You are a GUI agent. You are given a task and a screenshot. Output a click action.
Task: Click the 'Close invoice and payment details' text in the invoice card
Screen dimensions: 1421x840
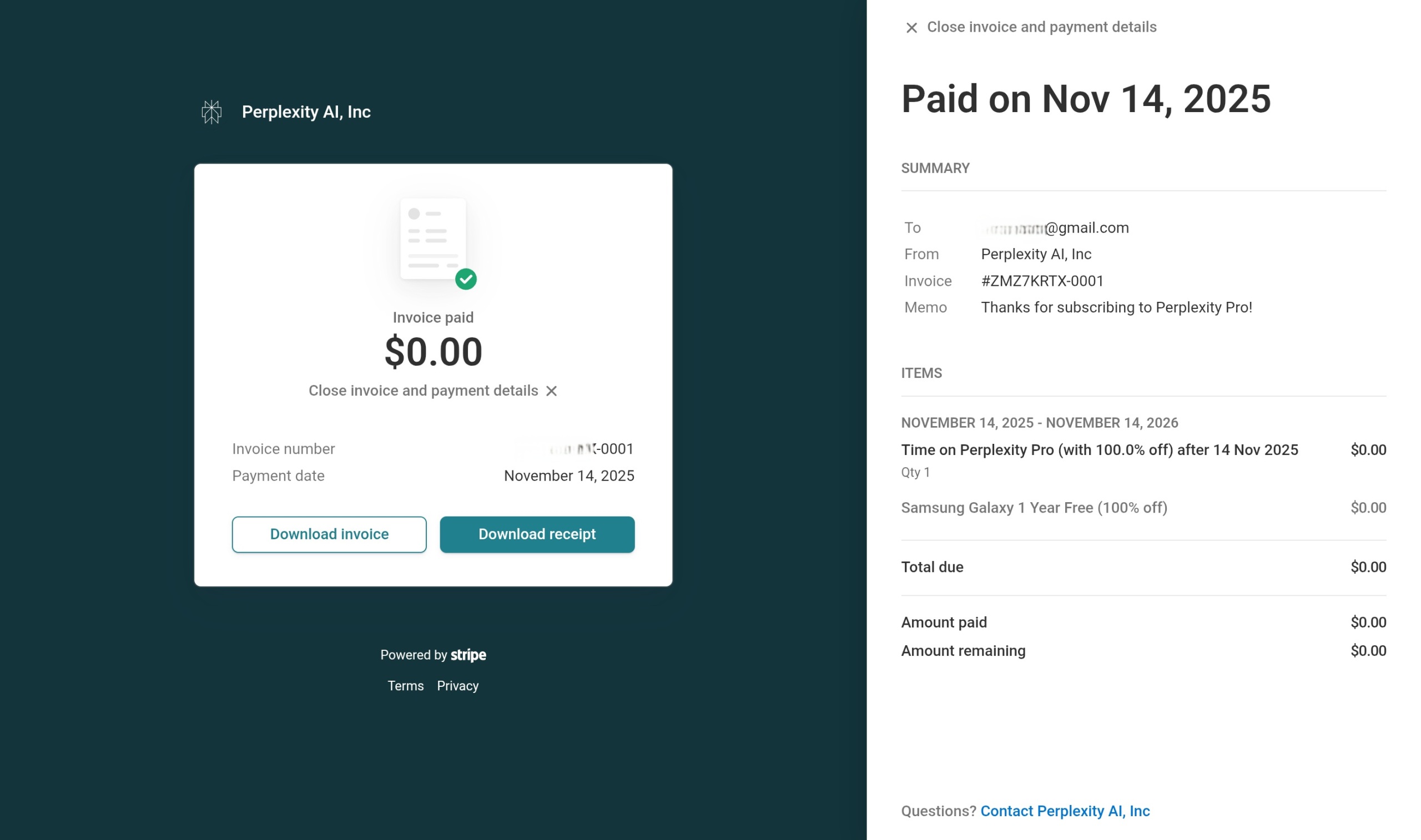tap(423, 391)
